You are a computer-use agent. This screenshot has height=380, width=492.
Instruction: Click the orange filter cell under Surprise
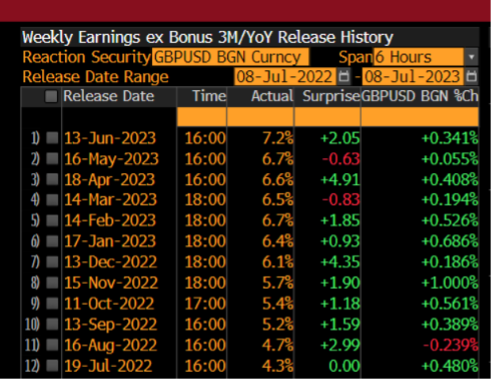[x=327, y=117]
